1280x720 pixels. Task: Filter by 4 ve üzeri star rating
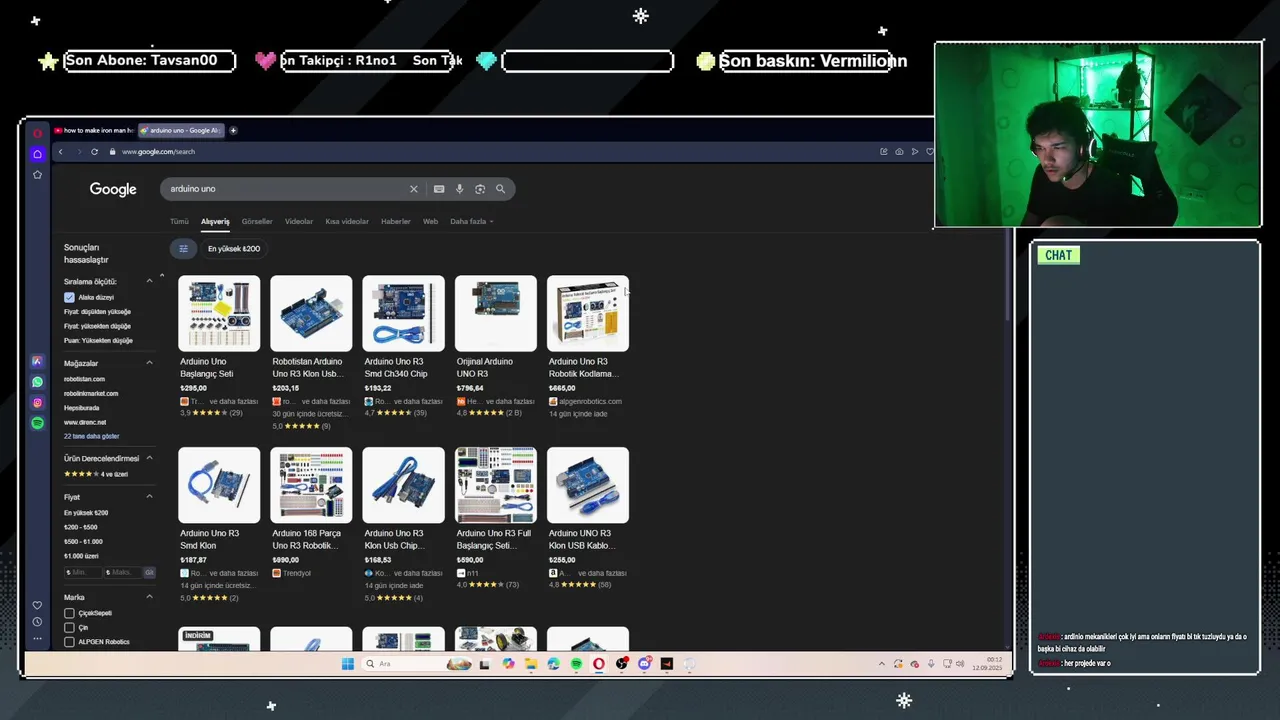(x=96, y=474)
